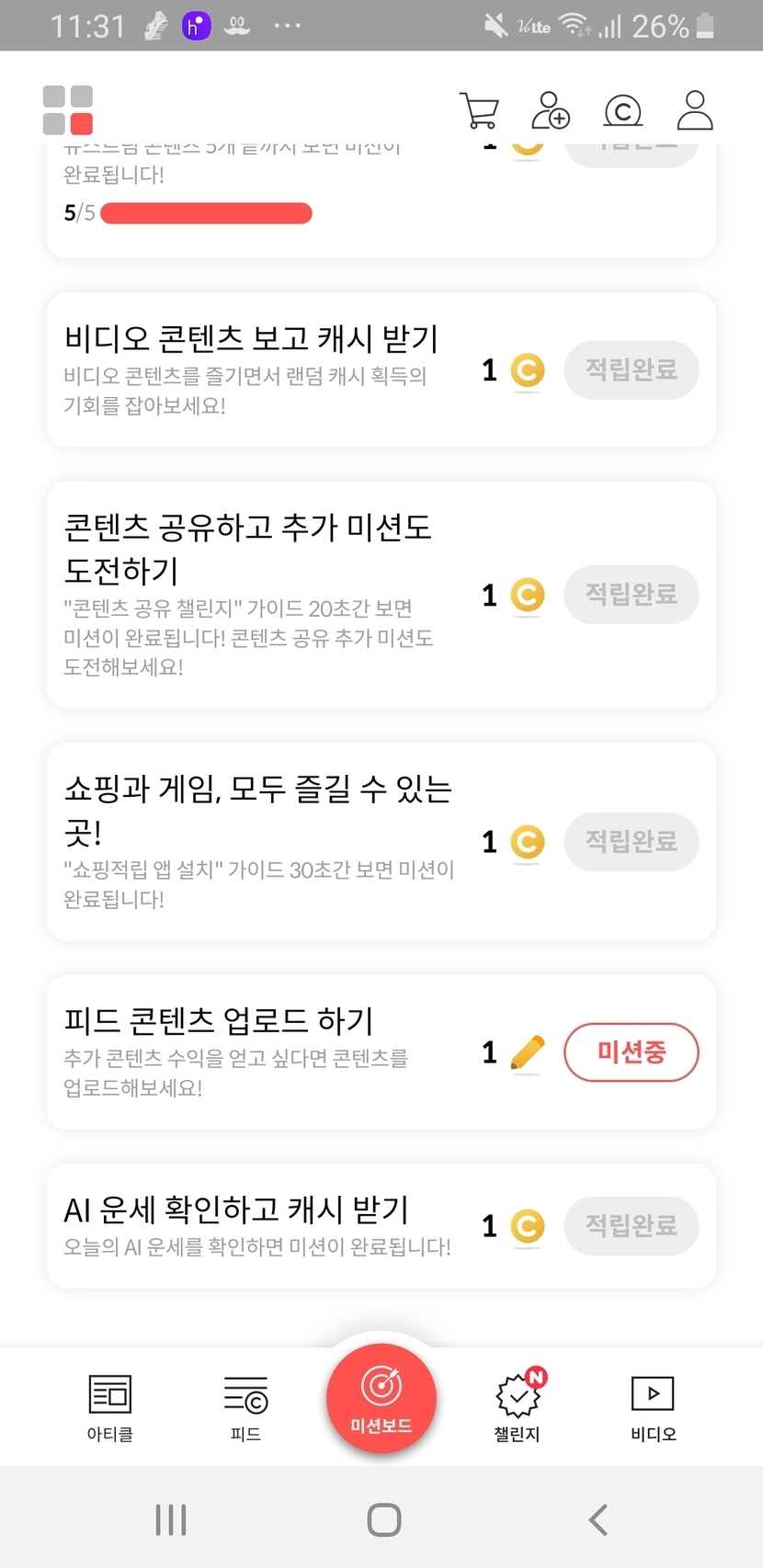Tap the pencil icon on feed upload mission

528,1052
